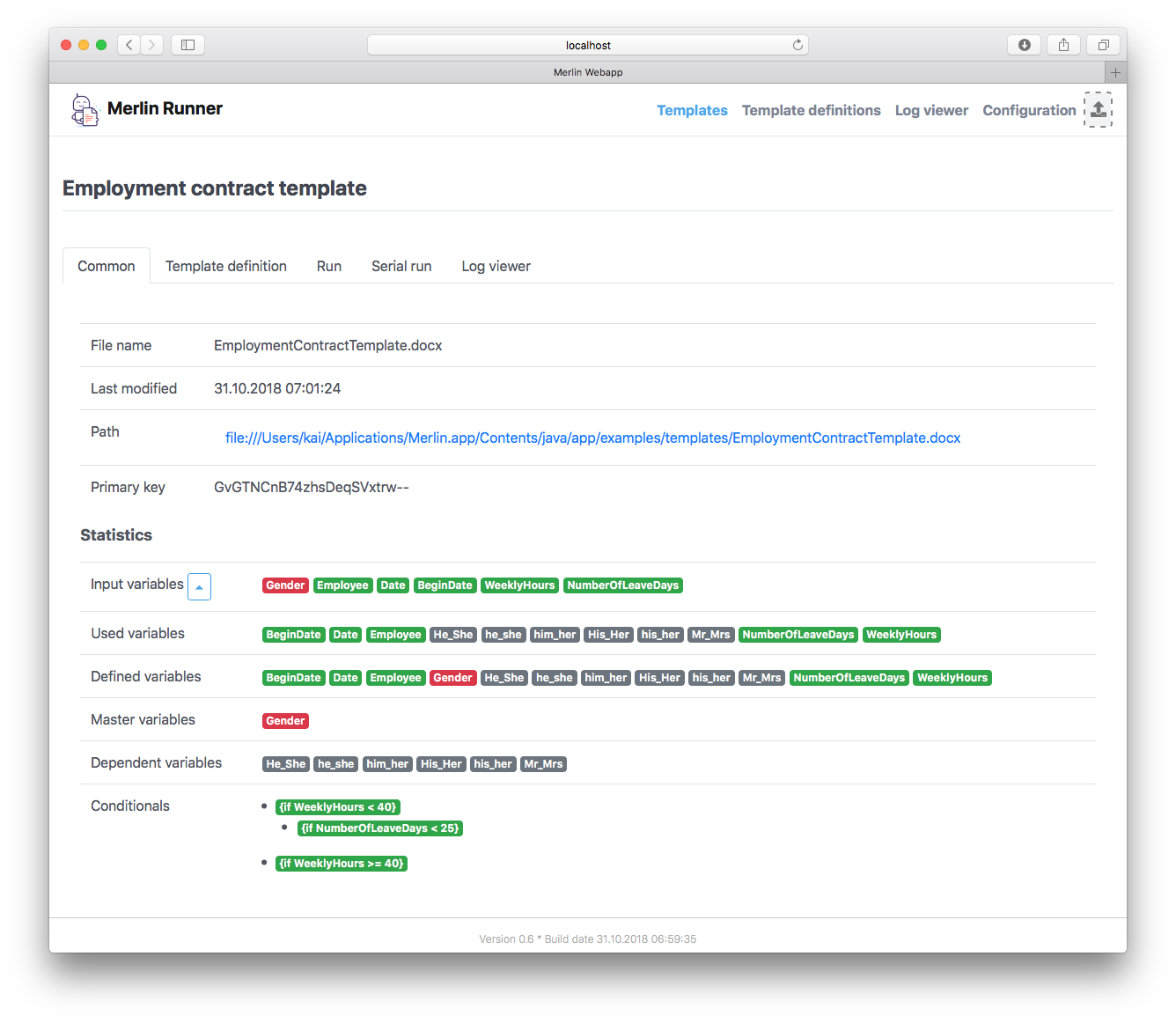Open the Downloads icon in the browser toolbar
Image resolution: width=1176 pixels, height=1023 pixels.
pos(1024,44)
